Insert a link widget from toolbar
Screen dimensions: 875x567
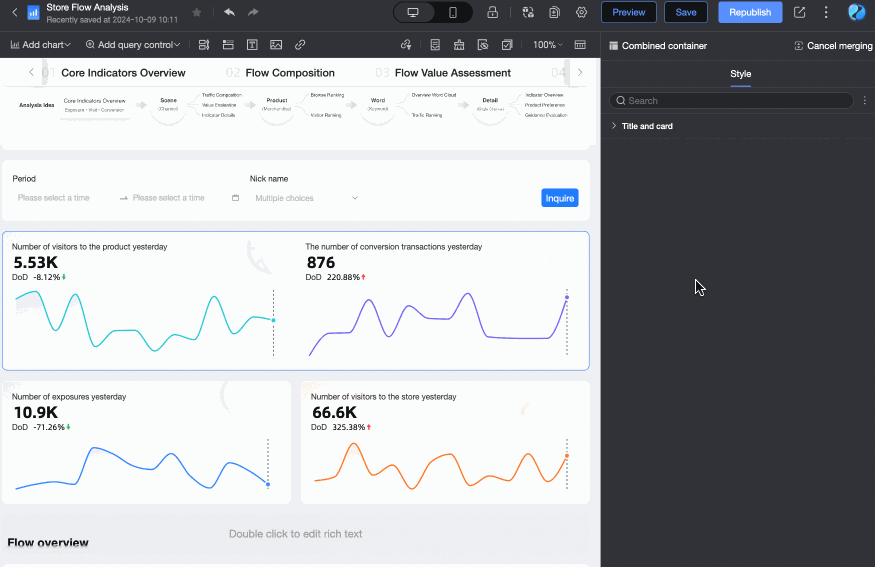click(x=300, y=45)
